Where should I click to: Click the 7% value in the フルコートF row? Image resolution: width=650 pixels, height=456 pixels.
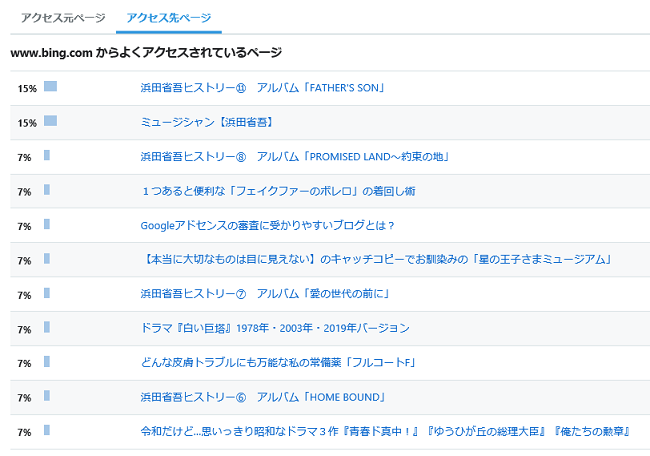[24, 363]
